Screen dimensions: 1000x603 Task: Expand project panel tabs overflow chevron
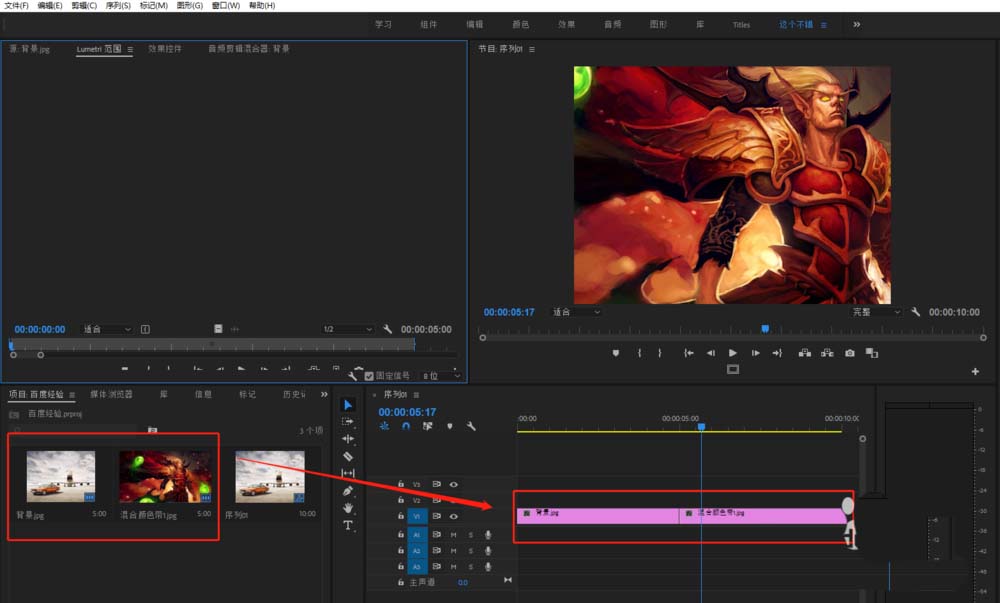click(x=324, y=395)
